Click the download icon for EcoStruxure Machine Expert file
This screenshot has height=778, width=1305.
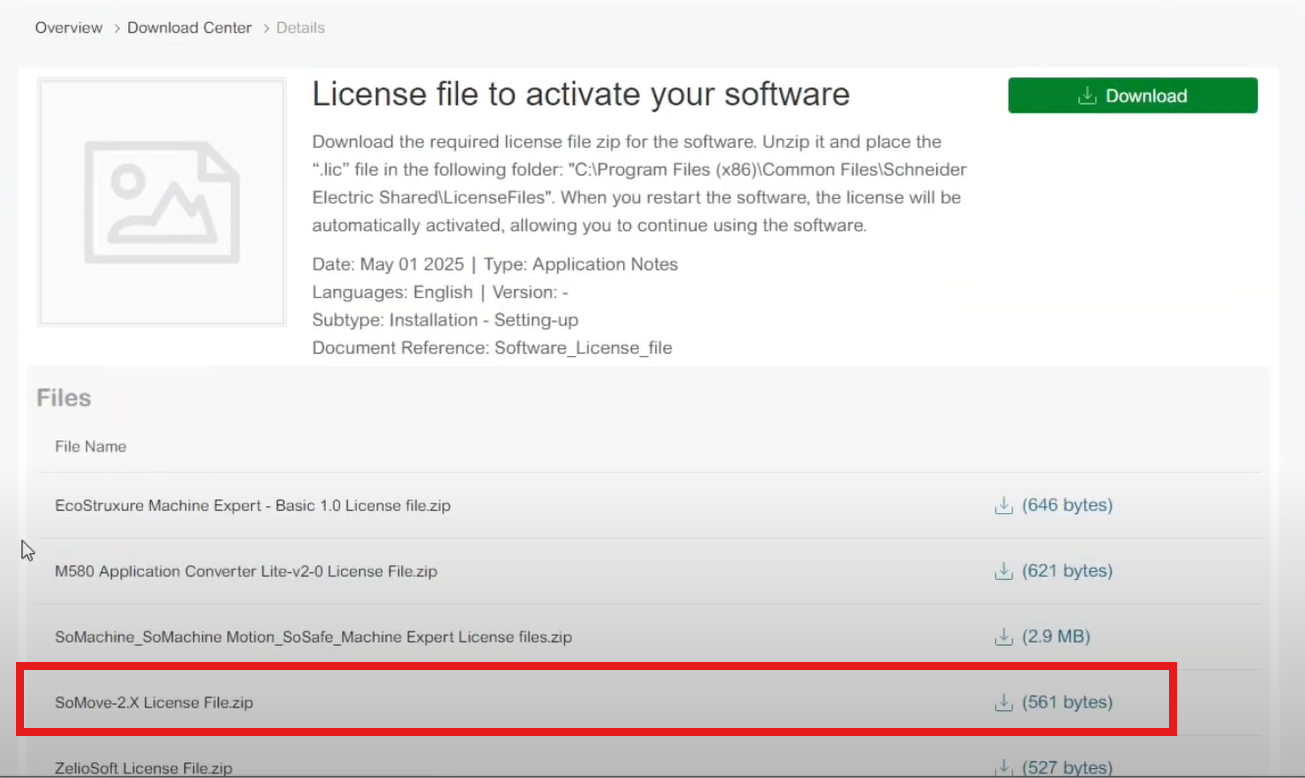(x=1003, y=506)
